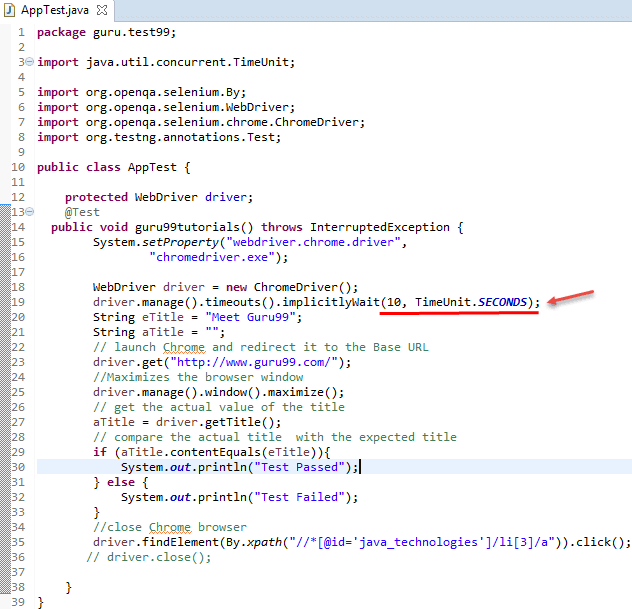Click '.click();' at end of line 35
This screenshot has height=609, width=632.
(x=601, y=542)
